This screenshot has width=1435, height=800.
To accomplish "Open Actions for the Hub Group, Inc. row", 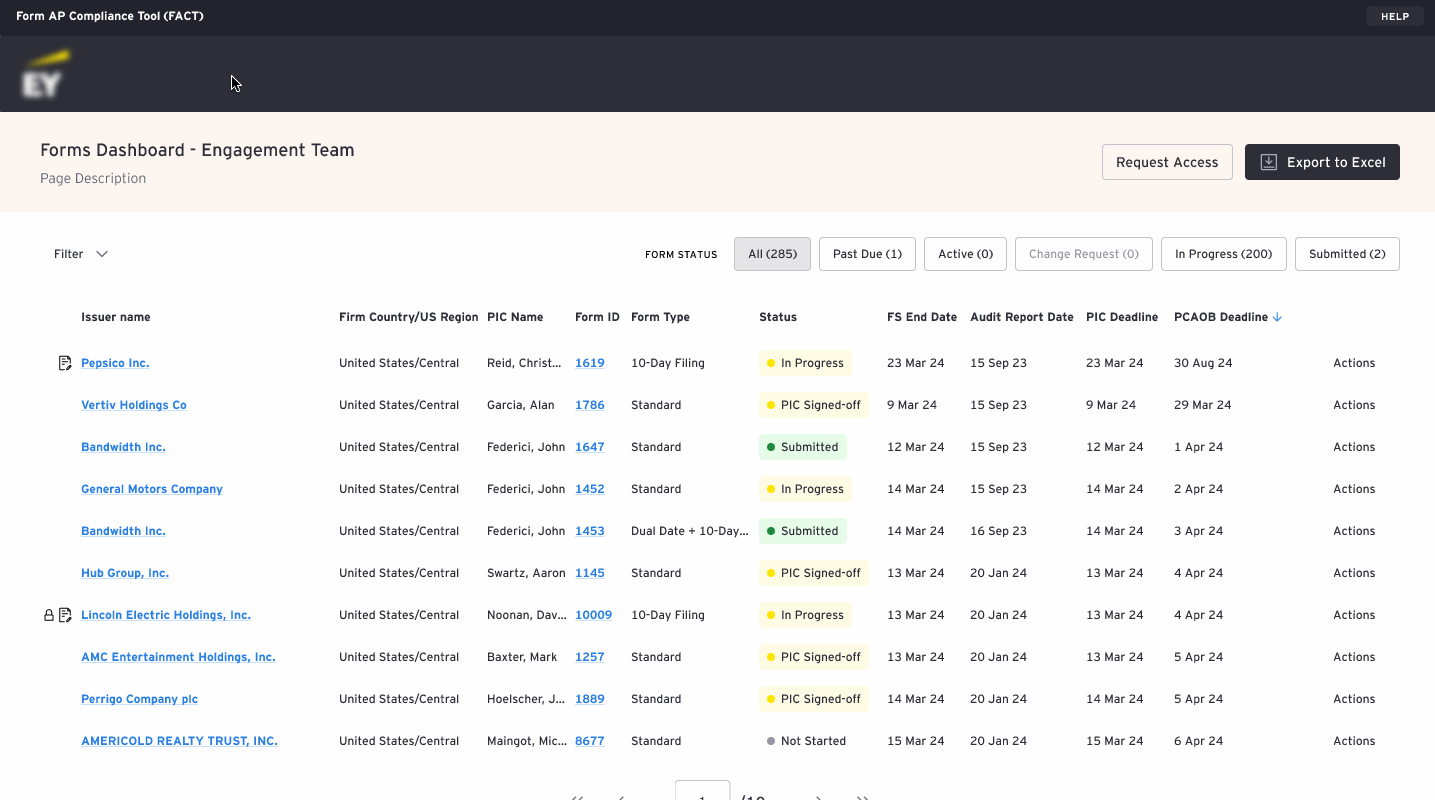I will 1354,573.
